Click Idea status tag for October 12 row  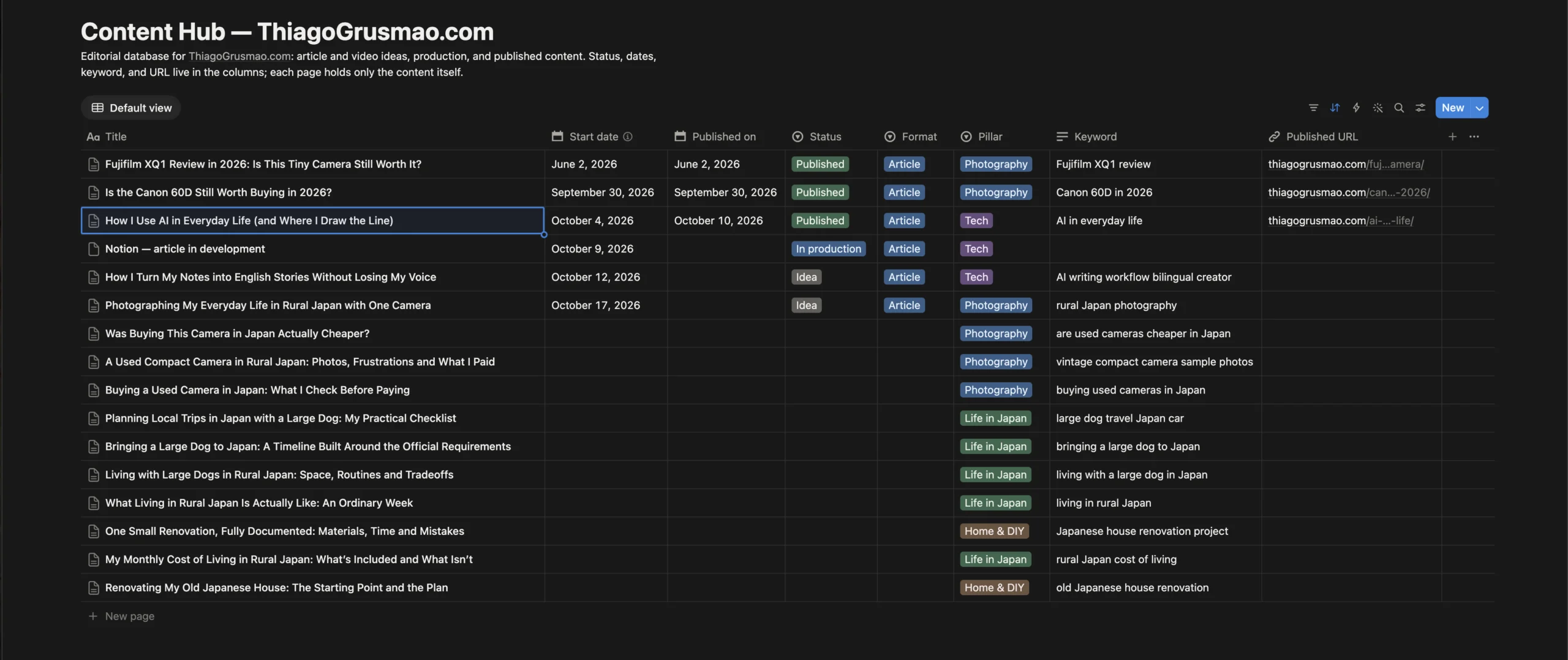tap(806, 277)
